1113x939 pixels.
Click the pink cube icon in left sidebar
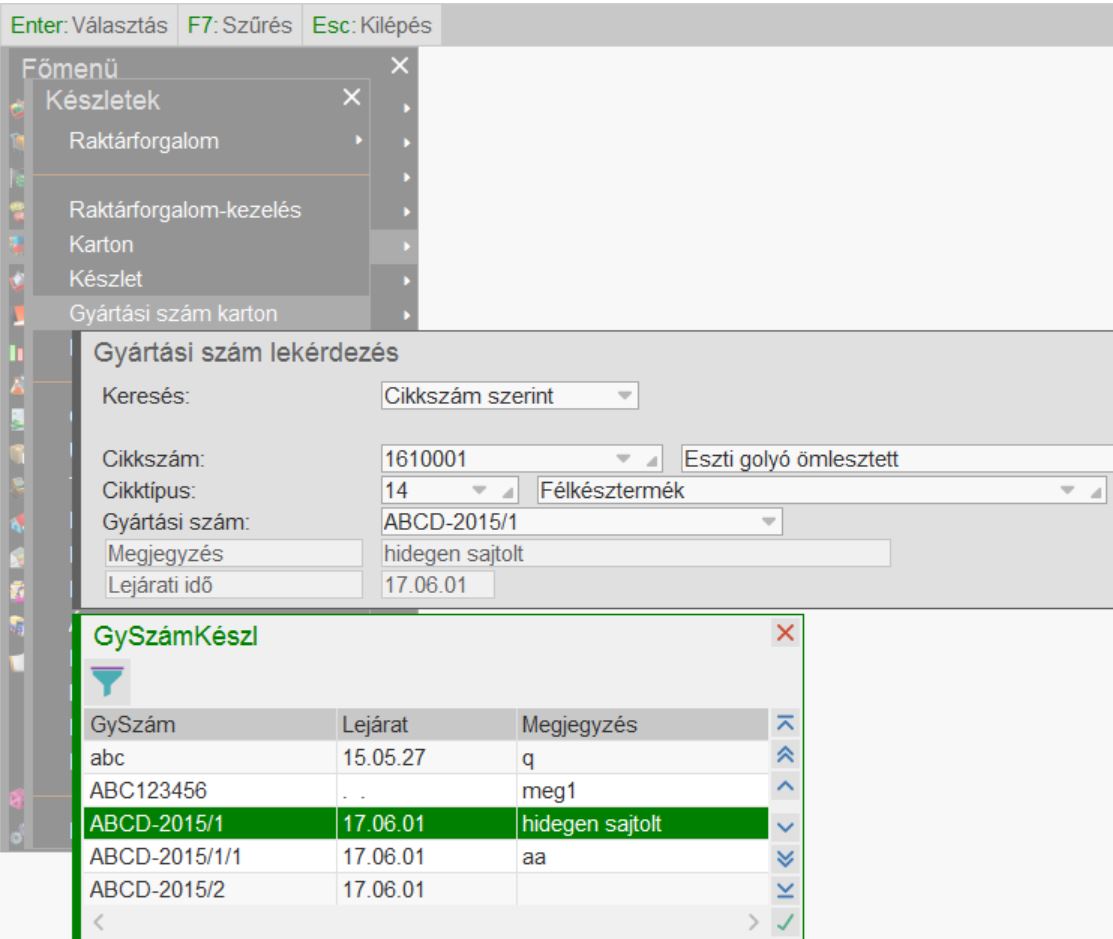click(x=17, y=799)
